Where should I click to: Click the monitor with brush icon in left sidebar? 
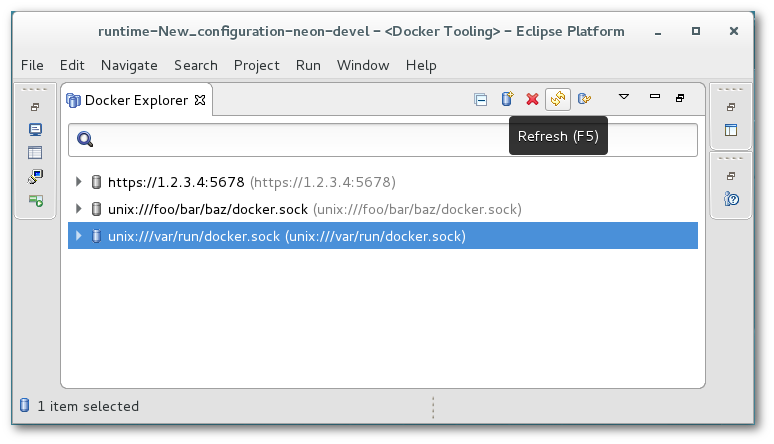[36, 177]
